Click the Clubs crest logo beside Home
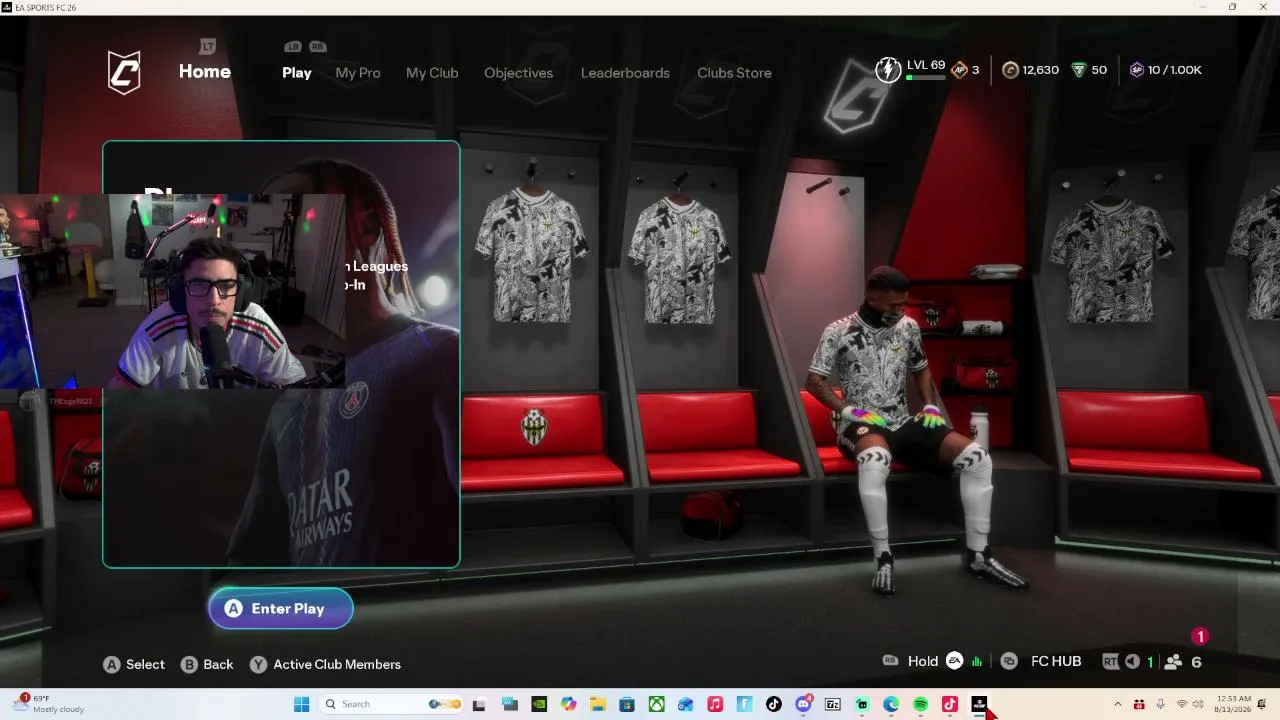Screen dimensions: 1280x720 pos(124,72)
